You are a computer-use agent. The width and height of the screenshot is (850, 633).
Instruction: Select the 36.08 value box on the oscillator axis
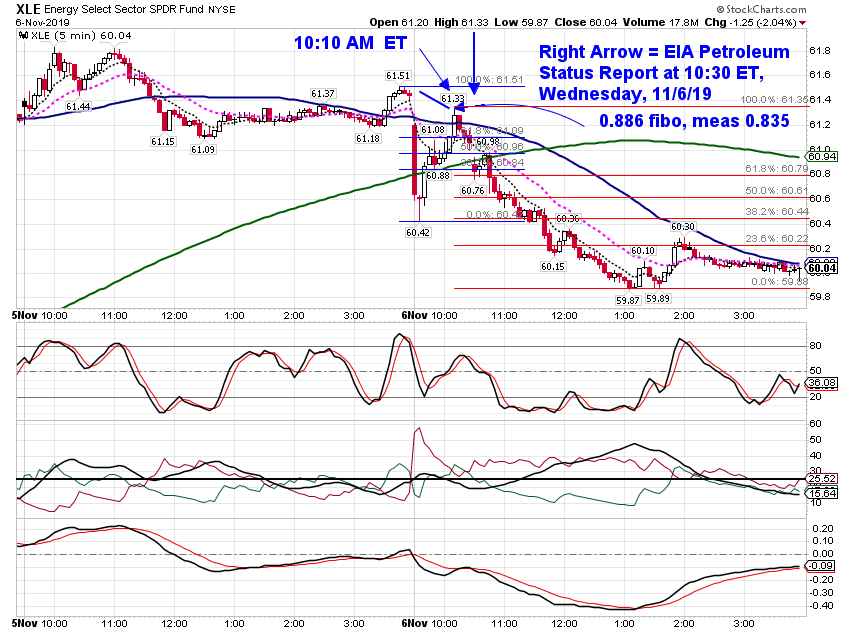click(x=822, y=383)
